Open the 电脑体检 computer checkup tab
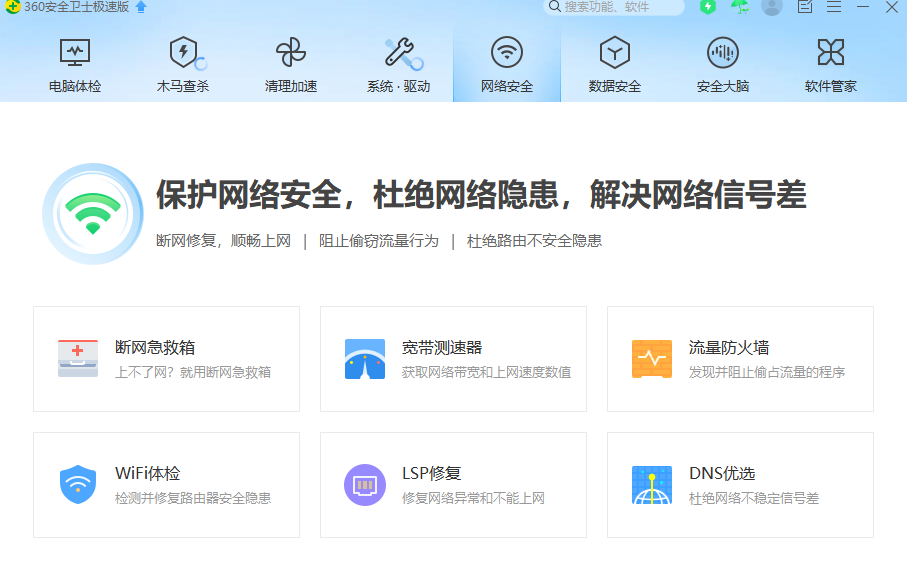Image resolution: width=907 pixels, height=563 pixels. click(75, 63)
